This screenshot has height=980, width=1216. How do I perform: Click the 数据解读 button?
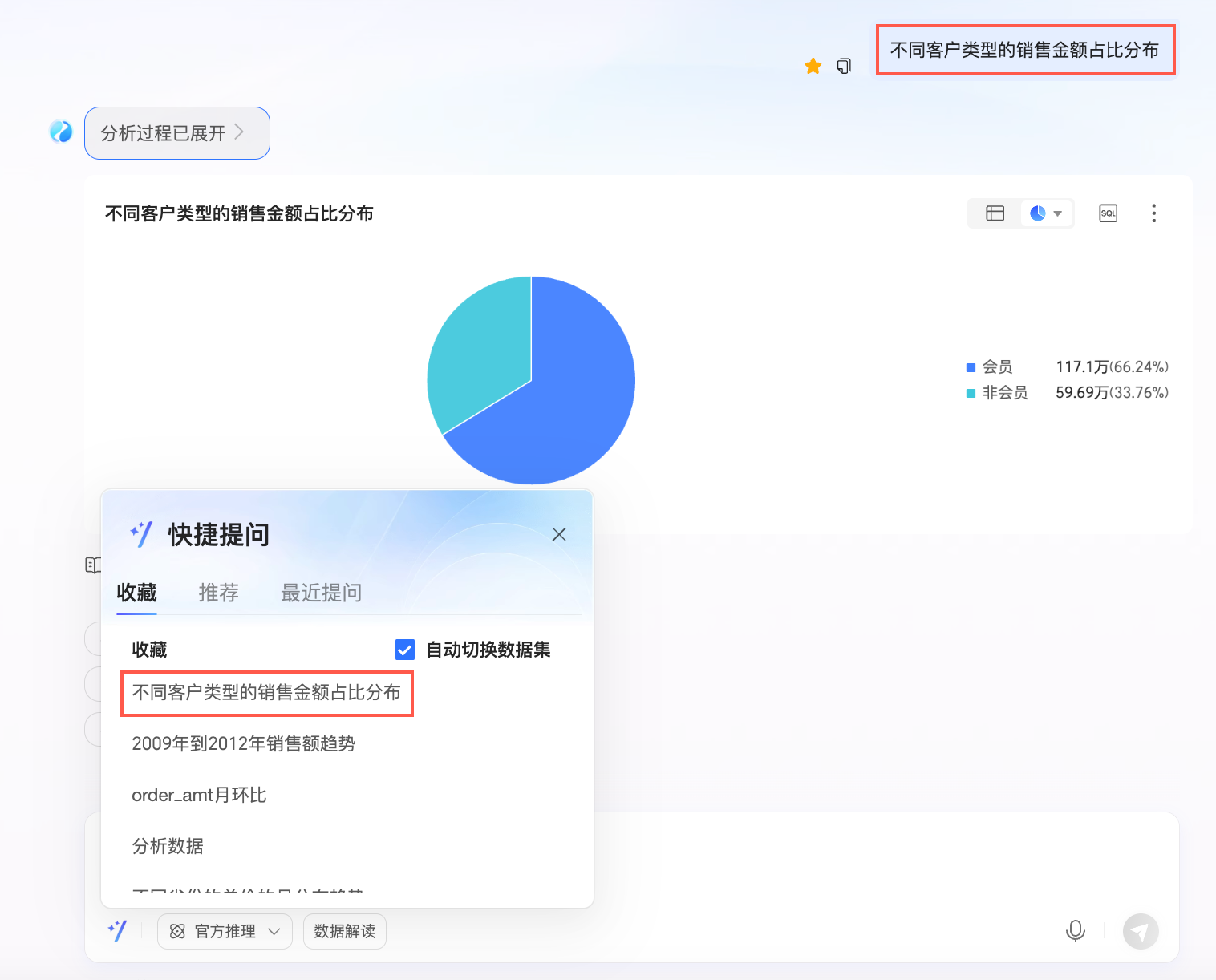coord(345,931)
